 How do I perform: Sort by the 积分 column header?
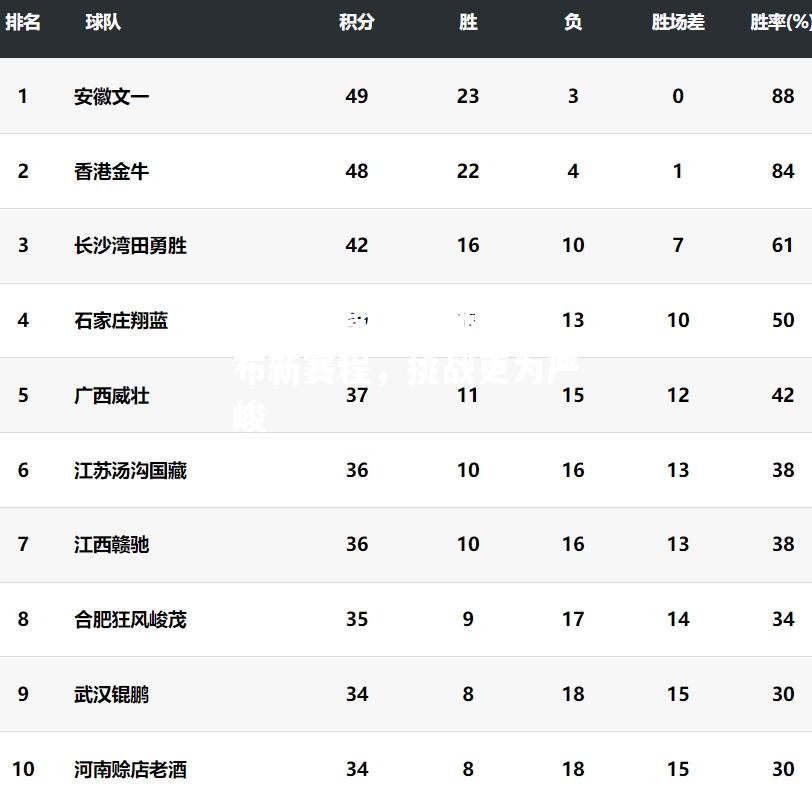pyautogui.click(x=357, y=22)
